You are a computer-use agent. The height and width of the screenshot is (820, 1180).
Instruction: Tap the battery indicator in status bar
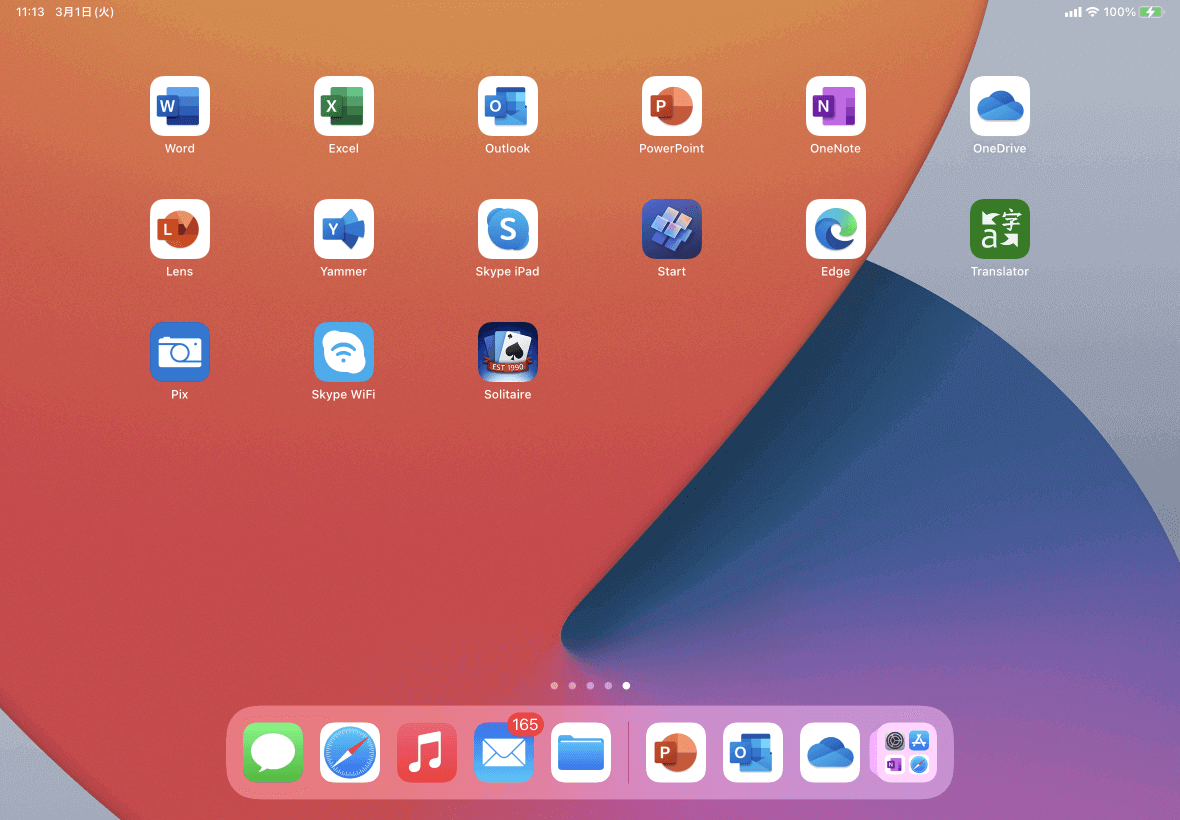pyautogui.click(x=1151, y=12)
